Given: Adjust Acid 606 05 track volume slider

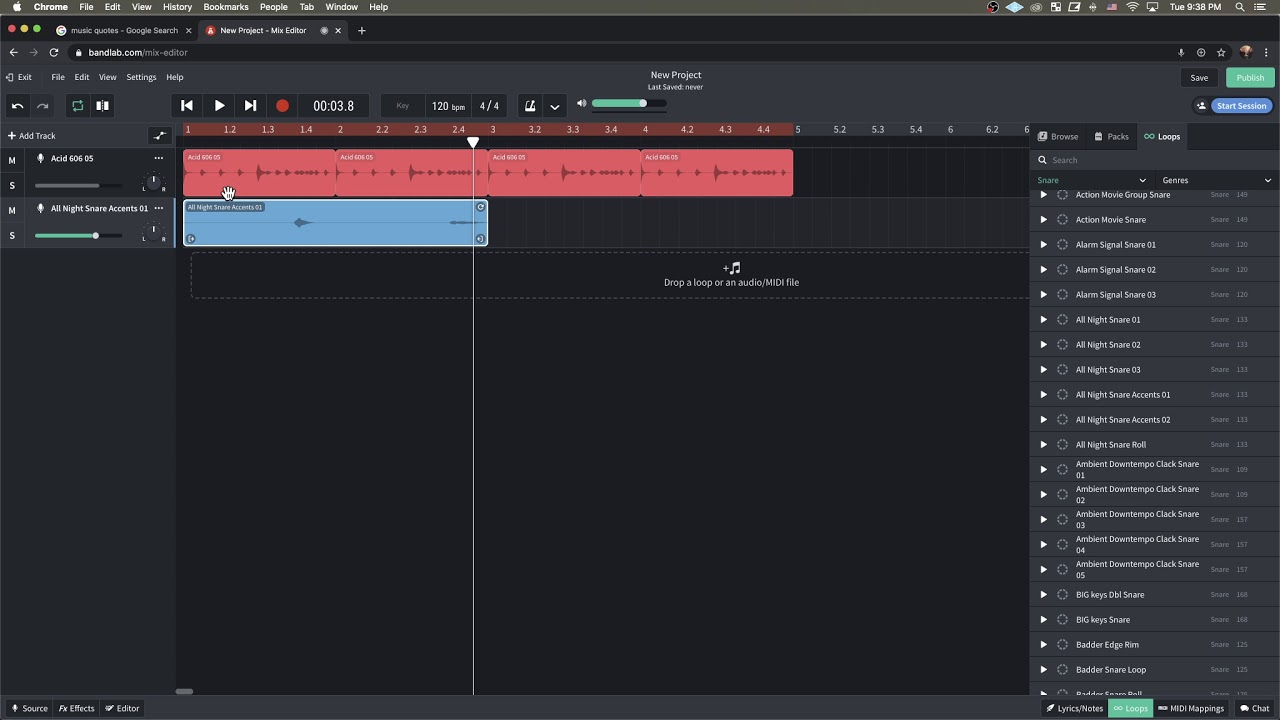Looking at the screenshot, I should click(78, 185).
